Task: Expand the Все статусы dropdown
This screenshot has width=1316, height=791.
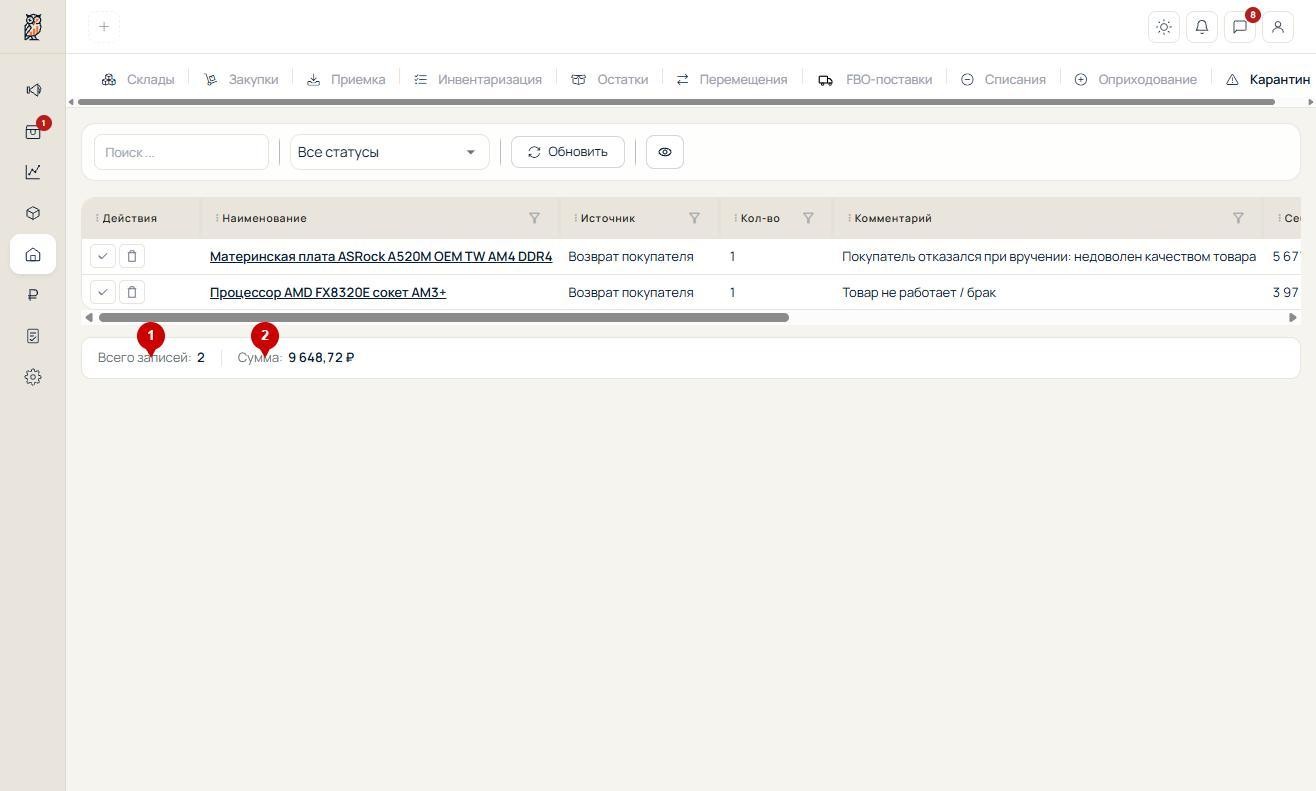Action: (390, 152)
